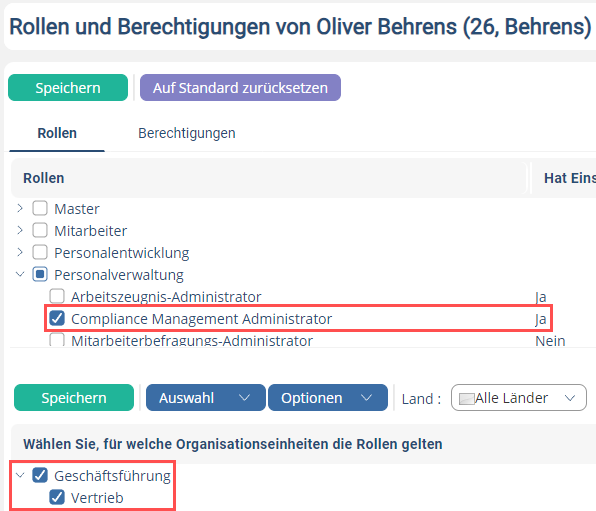Uncheck the Geschäftsführung organisation unit
Viewport: 596px width, 511px height.
click(x=40, y=475)
